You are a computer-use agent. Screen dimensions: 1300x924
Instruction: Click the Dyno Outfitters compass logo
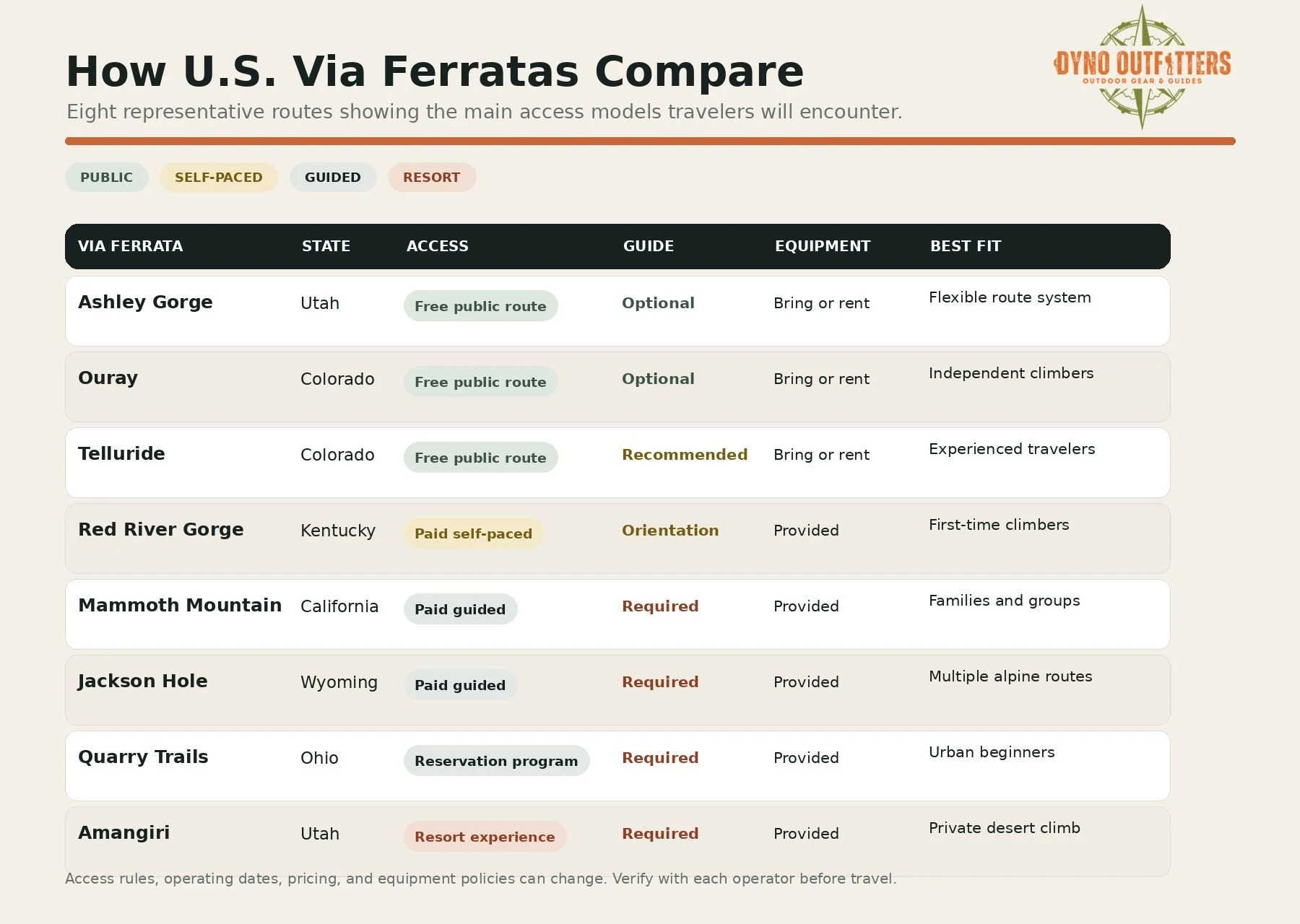pyautogui.click(x=1142, y=67)
